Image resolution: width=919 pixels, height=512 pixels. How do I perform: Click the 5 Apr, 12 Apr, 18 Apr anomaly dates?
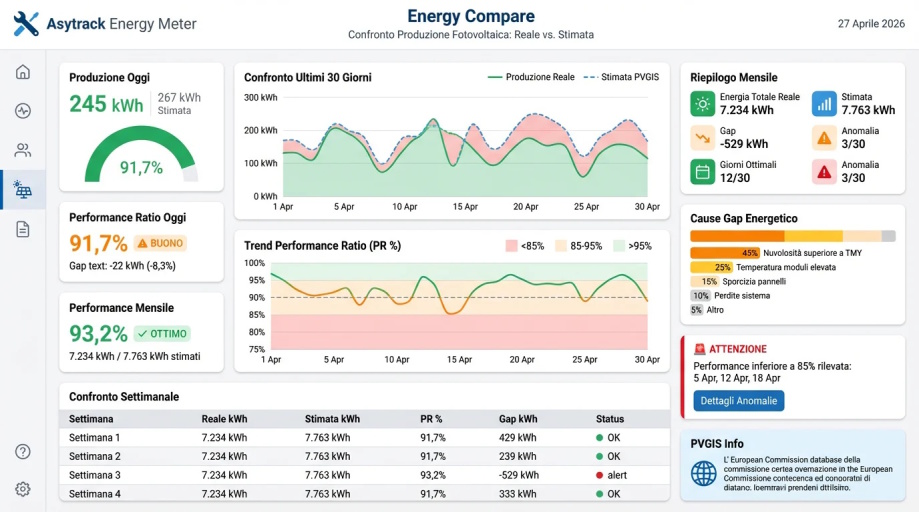[737, 378]
